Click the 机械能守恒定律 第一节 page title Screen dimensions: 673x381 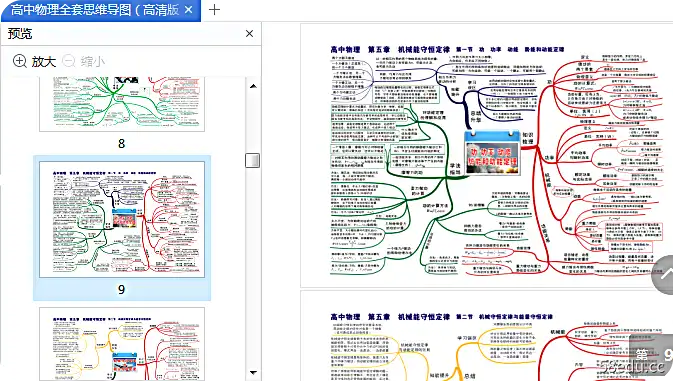click(x=447, y=49)
